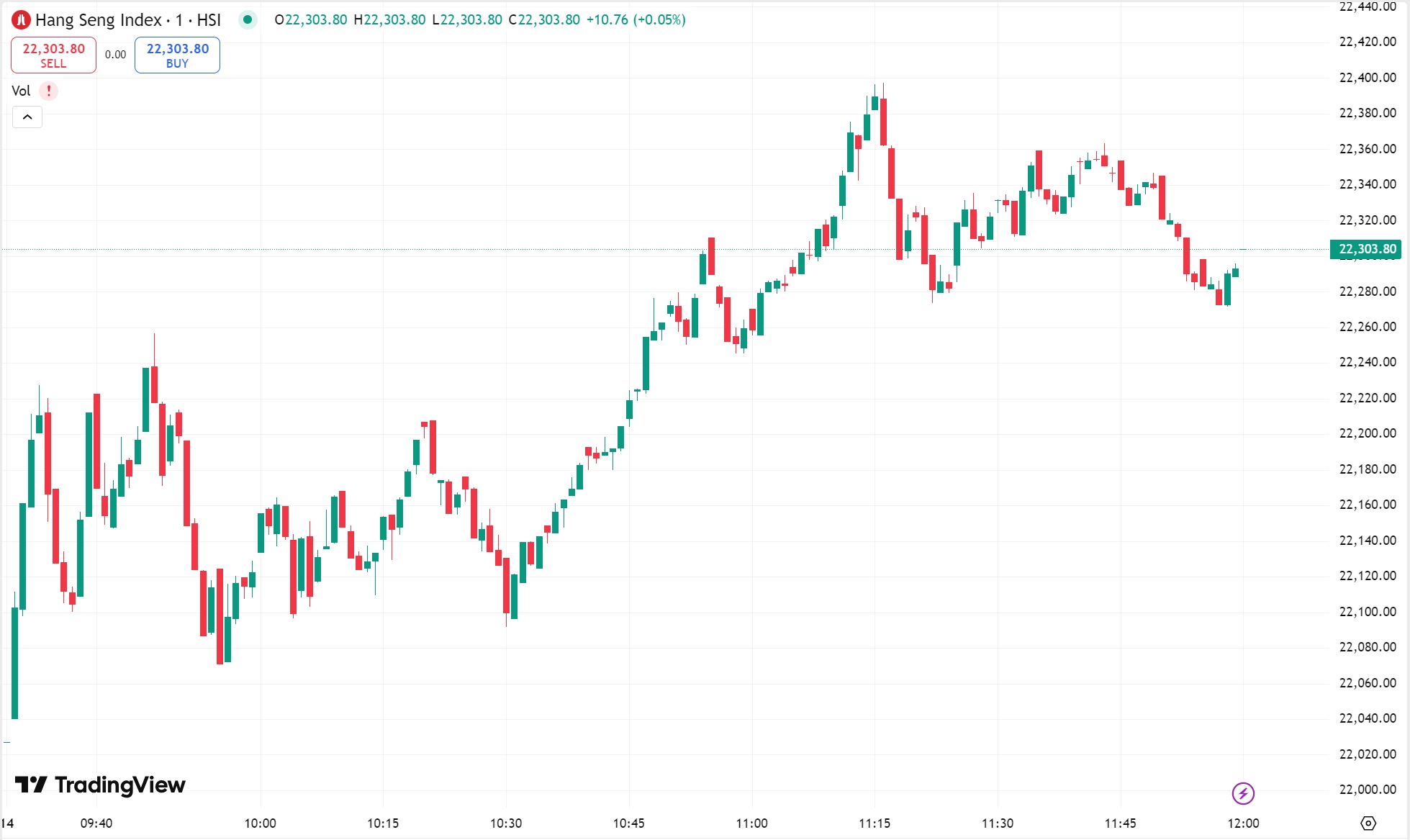This screenshot has height=840, width=1410.
Task: Click the TradingView logo watermark
Action: coord(101,785)
